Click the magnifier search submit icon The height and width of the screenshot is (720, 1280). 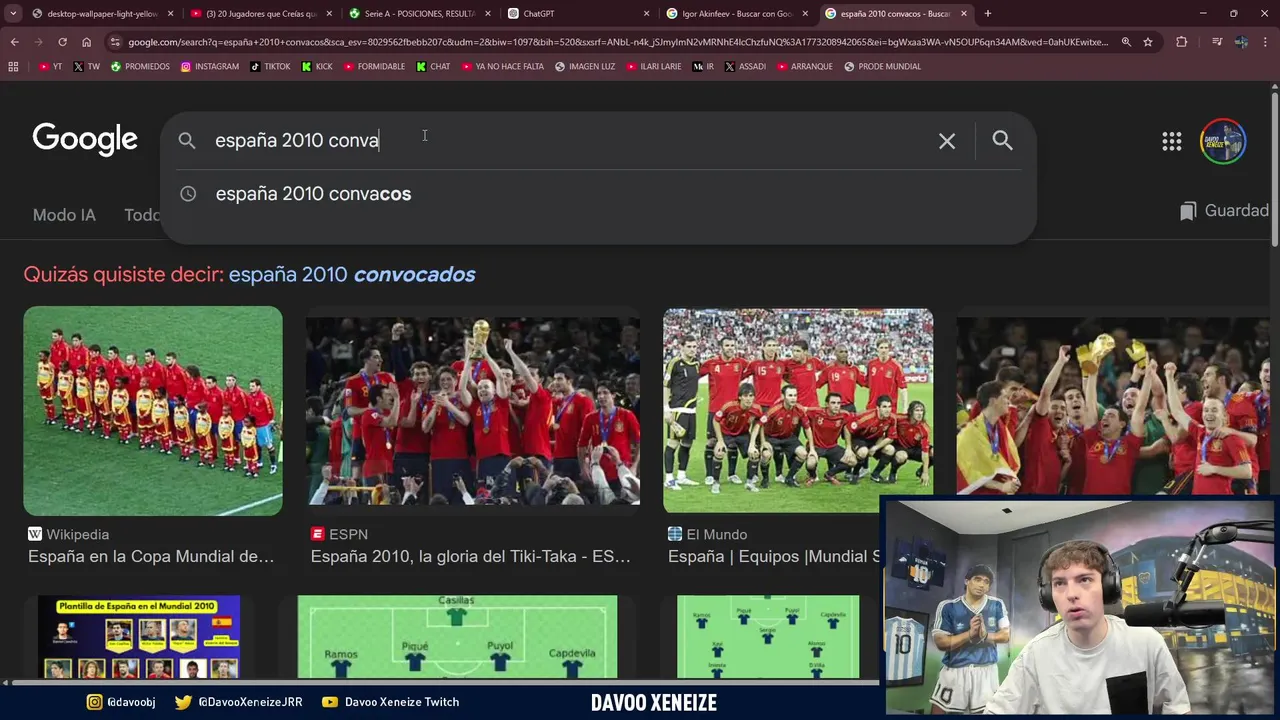tap(1002, 141)
